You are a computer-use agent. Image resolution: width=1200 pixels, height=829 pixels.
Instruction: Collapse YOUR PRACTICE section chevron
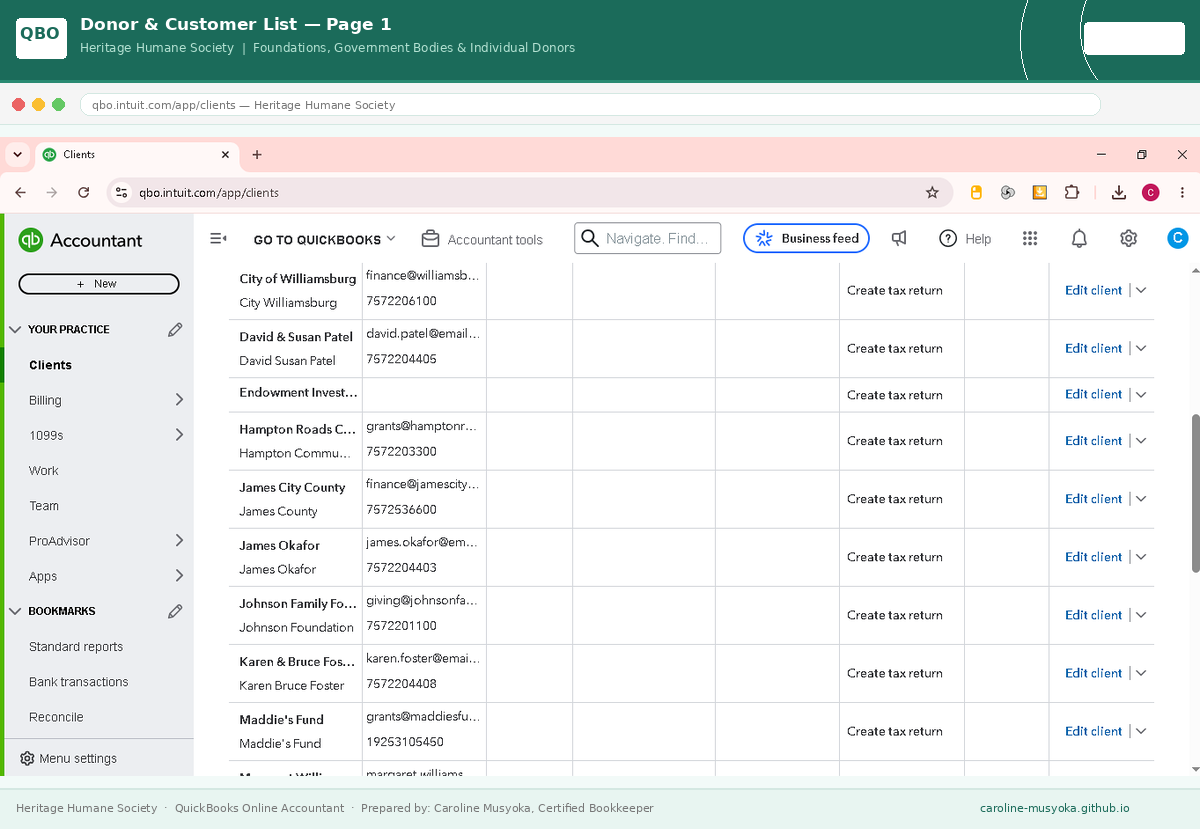(x=15, y=329)
